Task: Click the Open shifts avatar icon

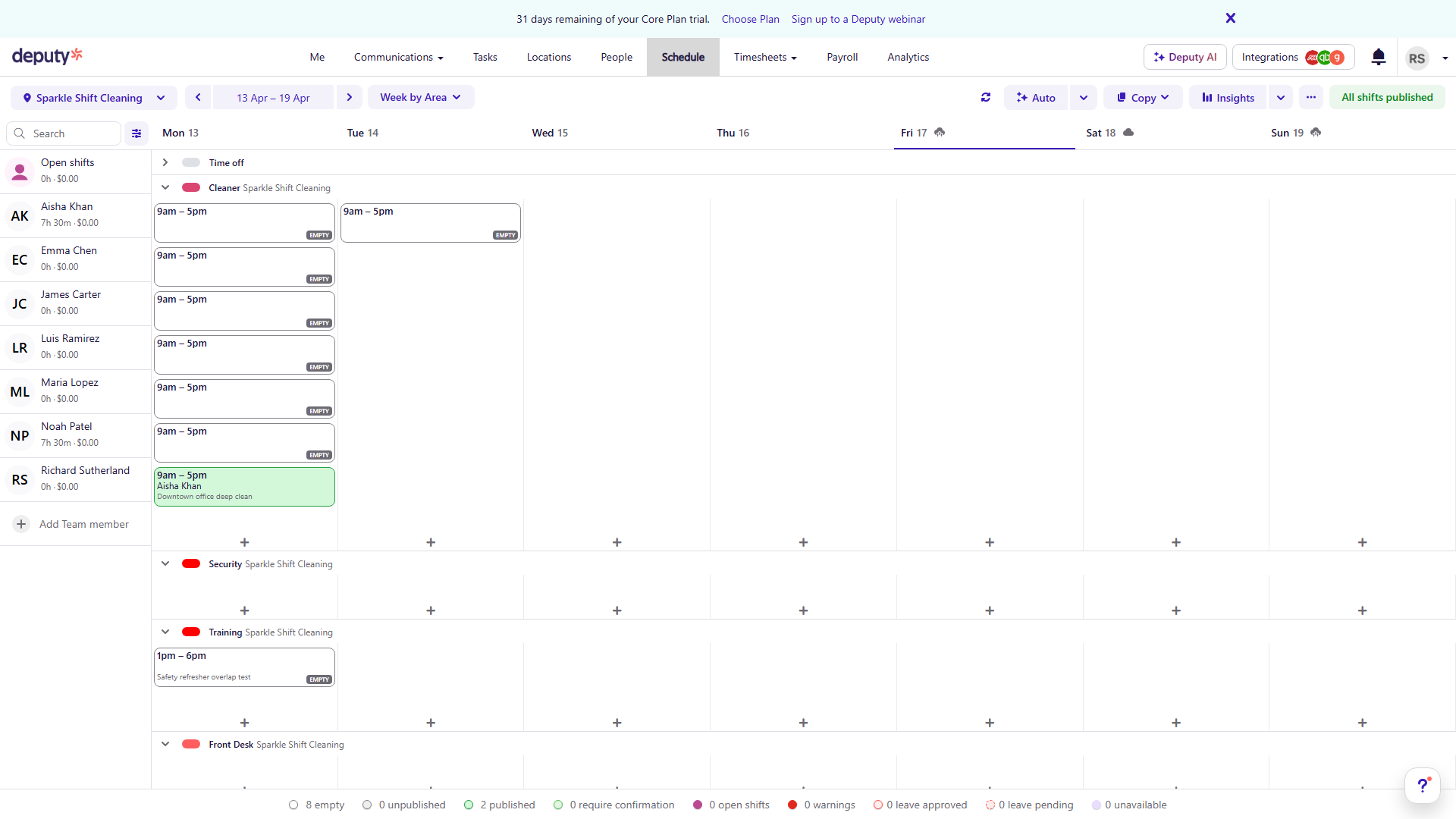Action: coord(20,172)
